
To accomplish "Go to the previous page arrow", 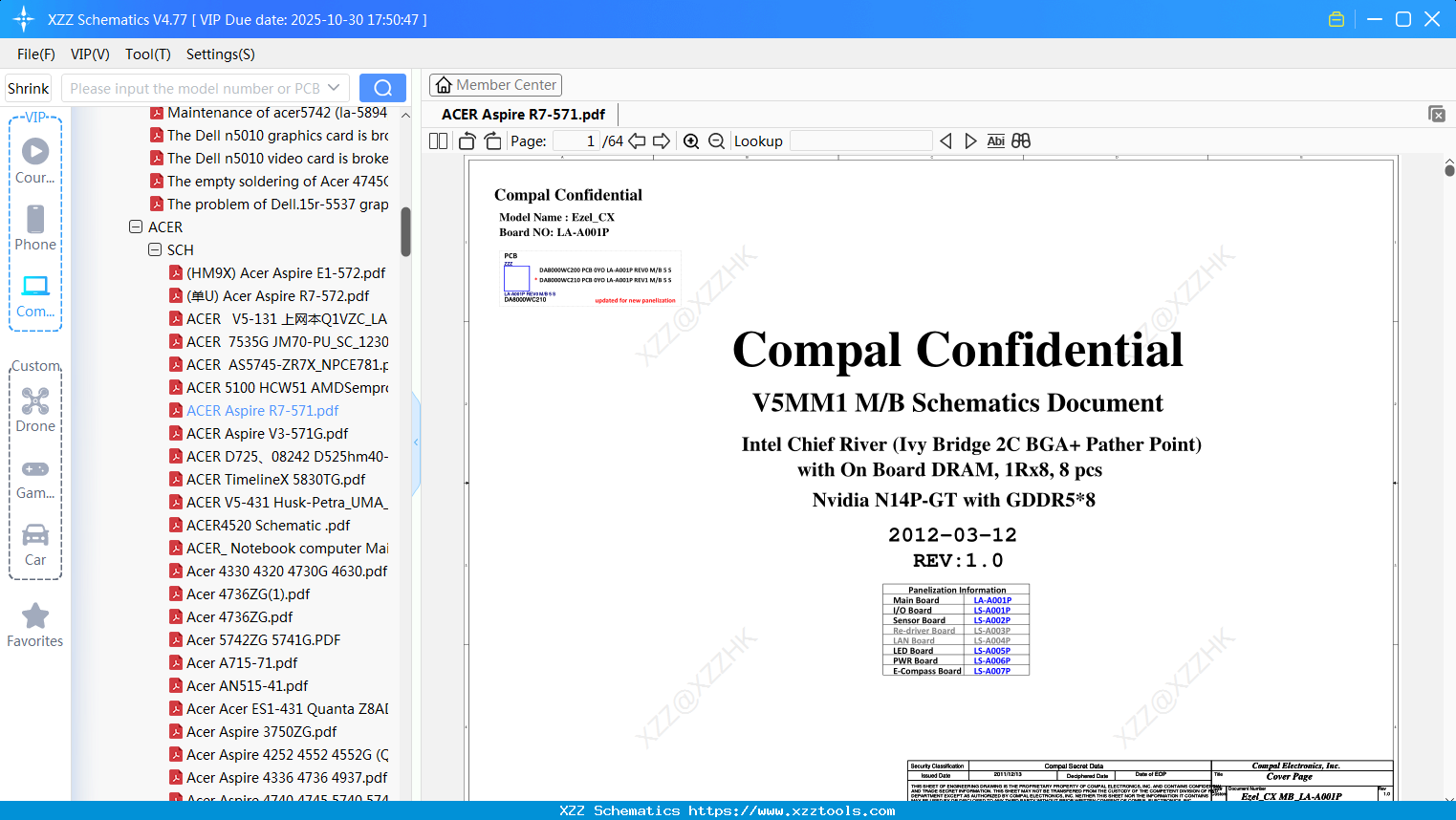I will [x=637, y=141].
